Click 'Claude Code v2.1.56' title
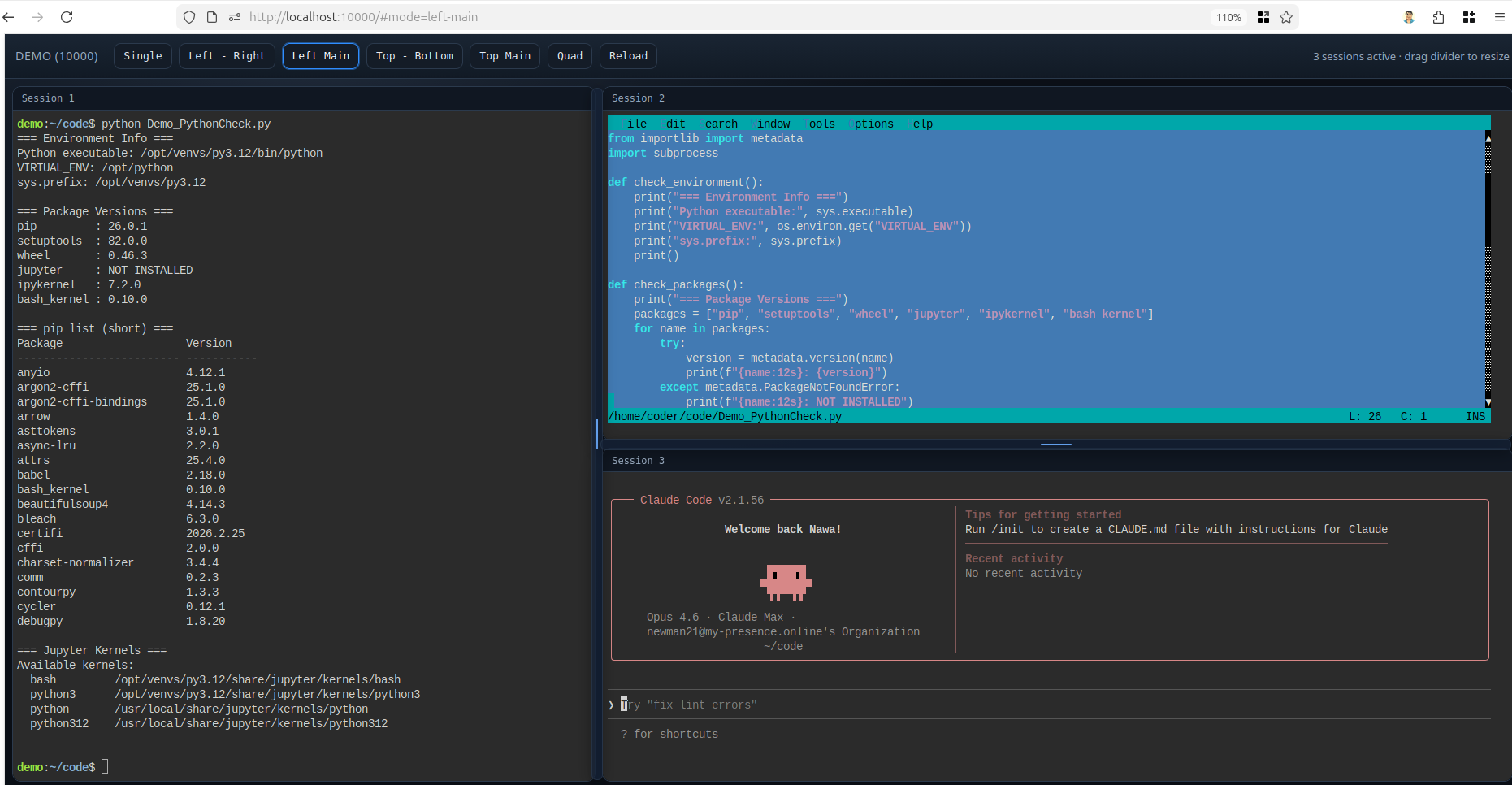This screenshot has height=785, width=1512. (702, 500)
